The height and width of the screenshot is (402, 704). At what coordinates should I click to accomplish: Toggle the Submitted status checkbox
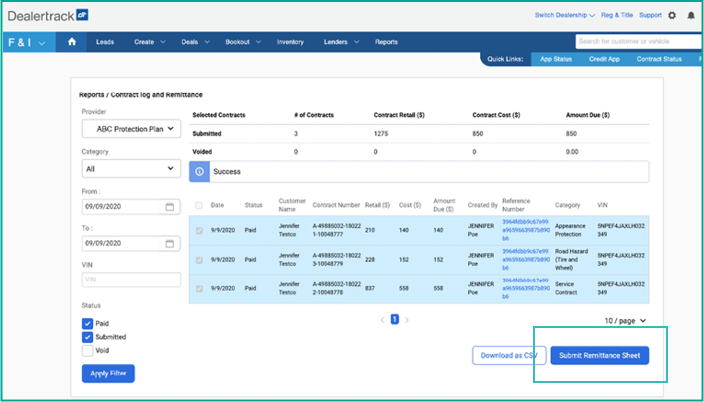[x=87, y=337]
